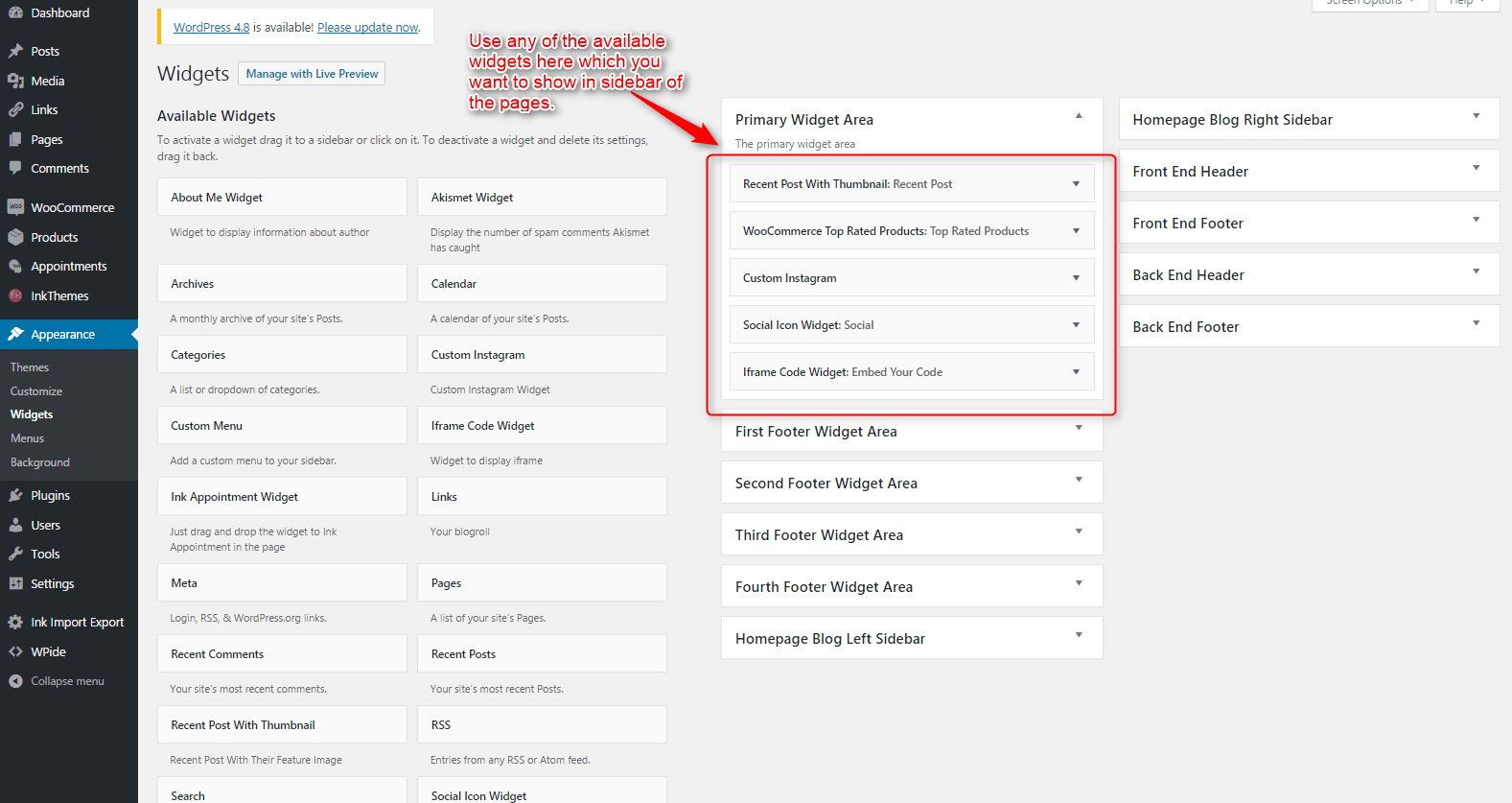Click Manage with Live Preview button

point(312,74)
